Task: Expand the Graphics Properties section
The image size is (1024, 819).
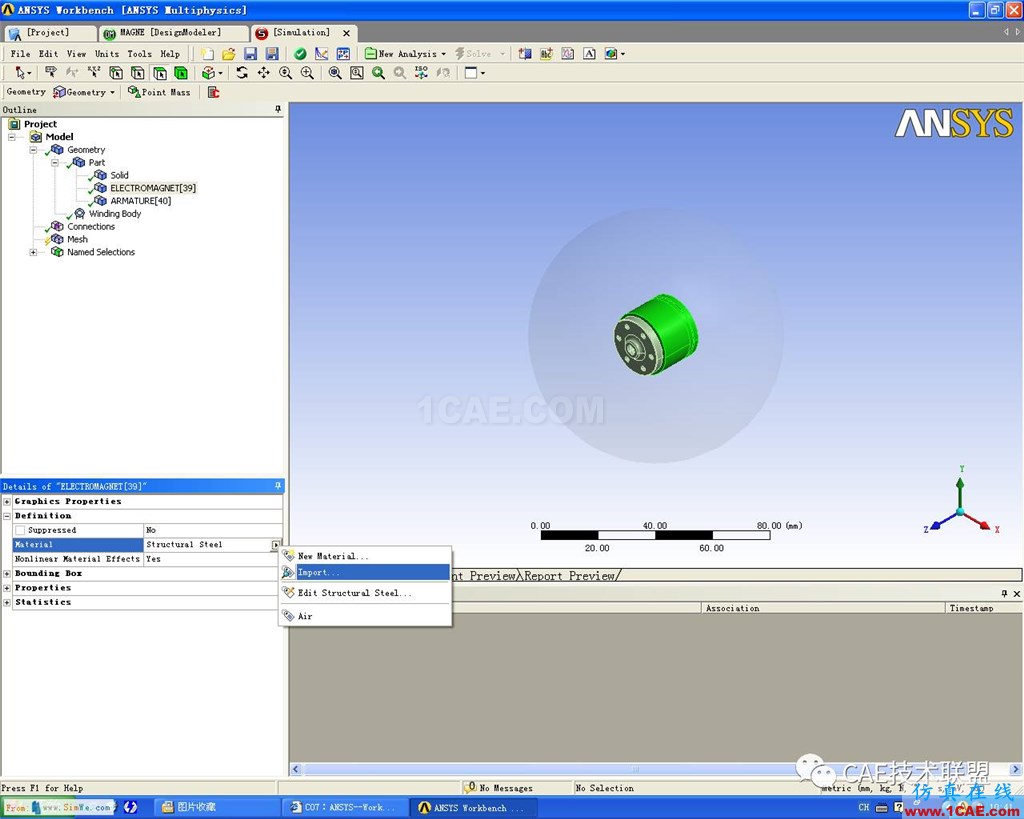Action: [7, 502]
